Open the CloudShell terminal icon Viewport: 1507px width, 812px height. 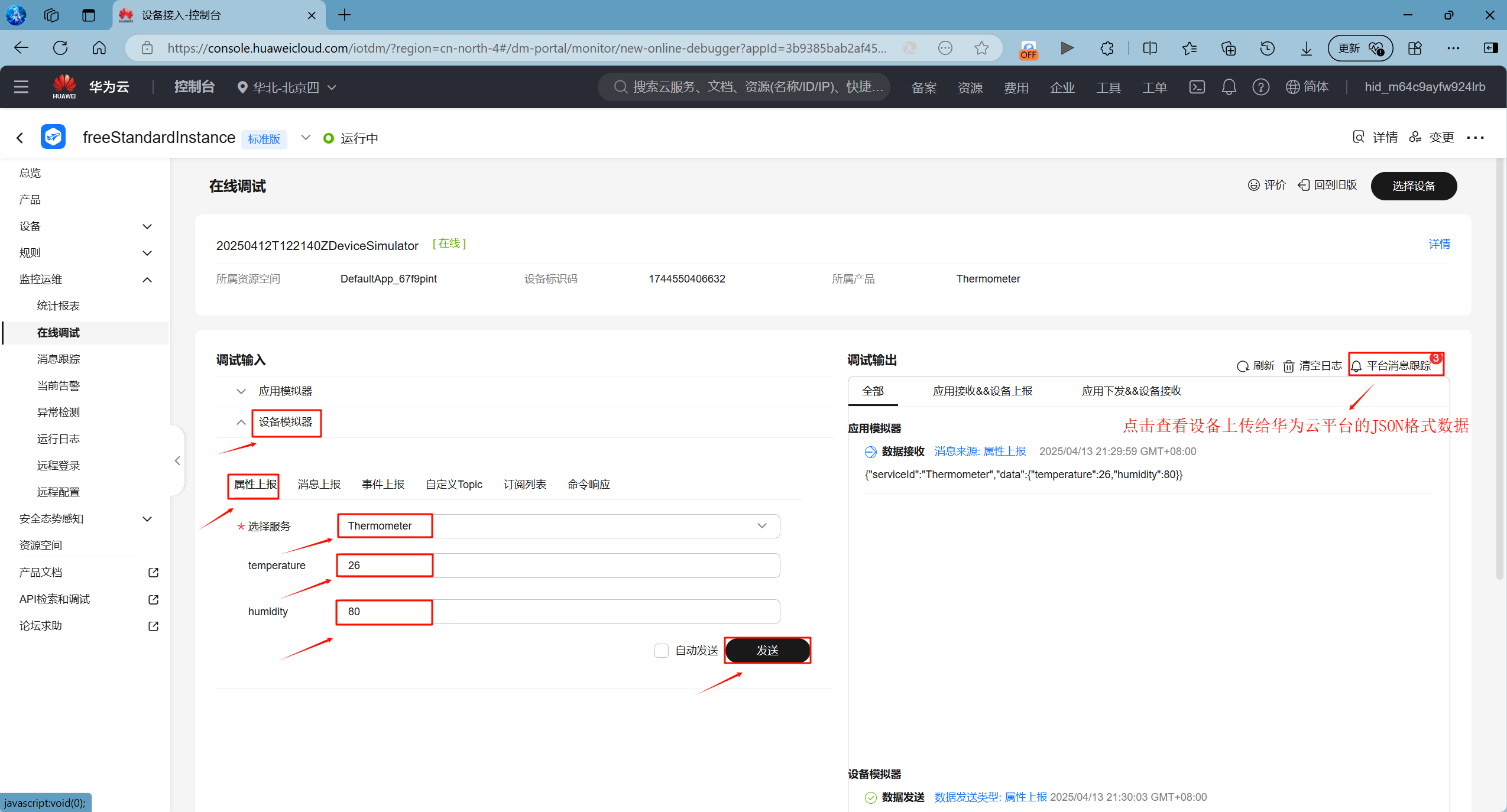tap(1197, 87)
